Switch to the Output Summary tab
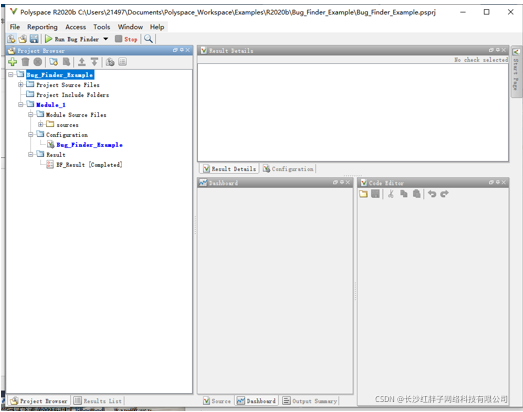523x412 pixels. tap(310, 401)
